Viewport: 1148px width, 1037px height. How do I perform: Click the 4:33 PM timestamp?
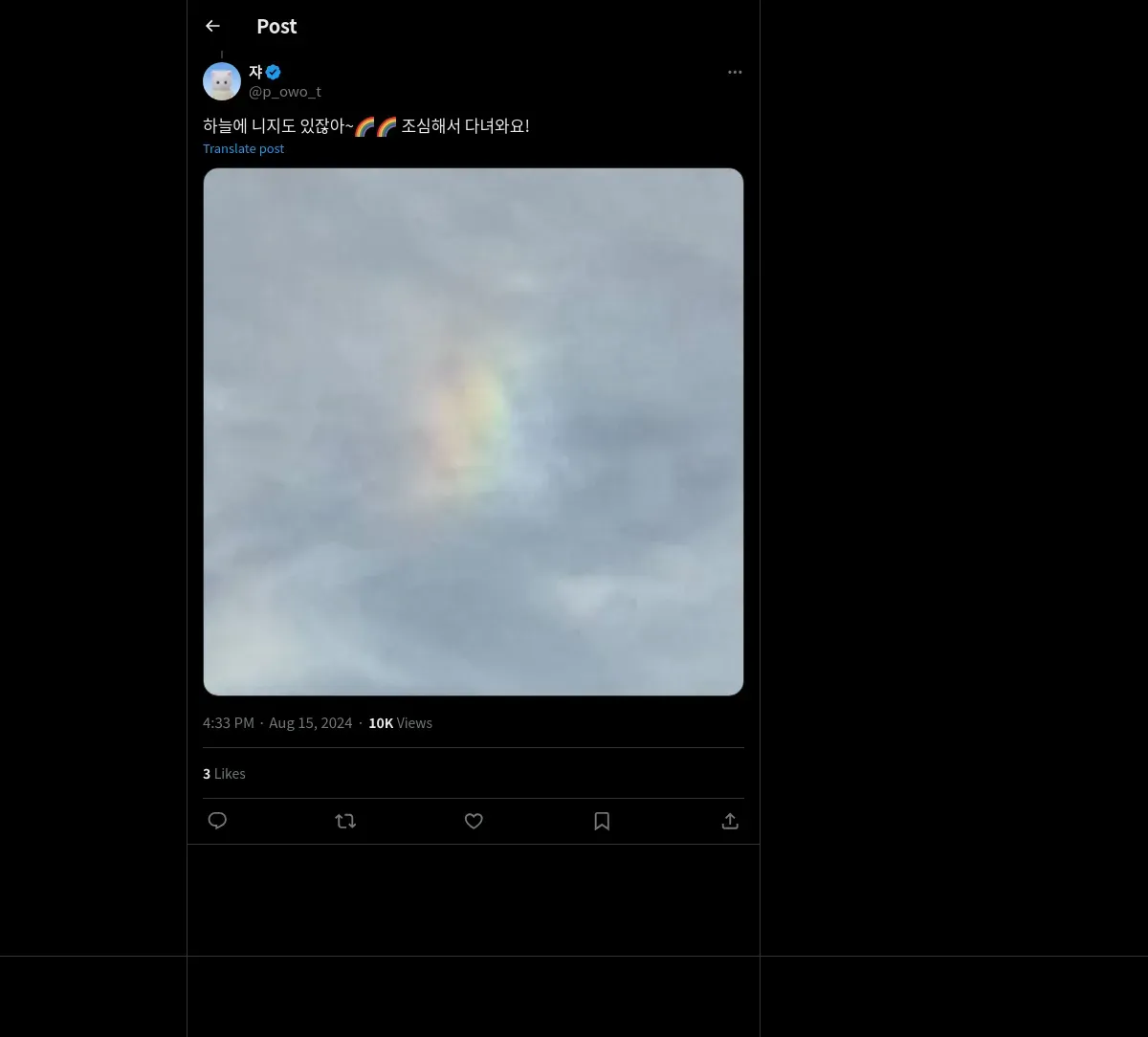[229, 723]
